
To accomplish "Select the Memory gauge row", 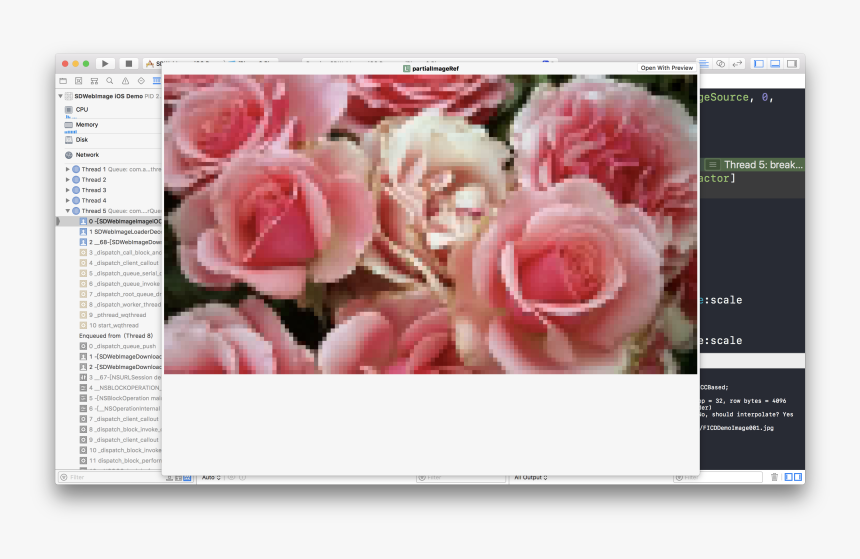I will (x=109, y=125).
